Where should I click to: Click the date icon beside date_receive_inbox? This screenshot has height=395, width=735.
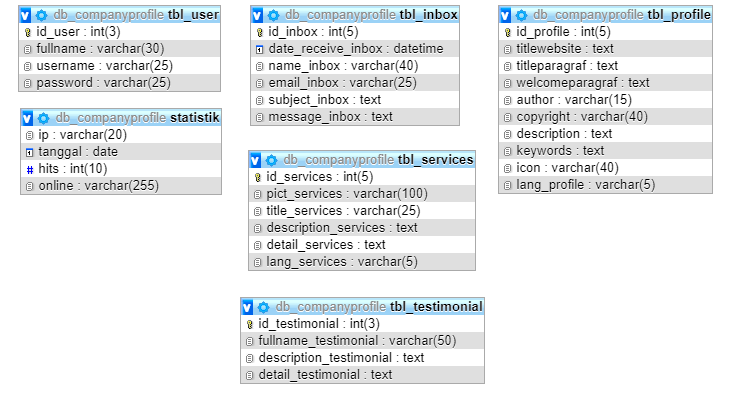coord(260,49)
